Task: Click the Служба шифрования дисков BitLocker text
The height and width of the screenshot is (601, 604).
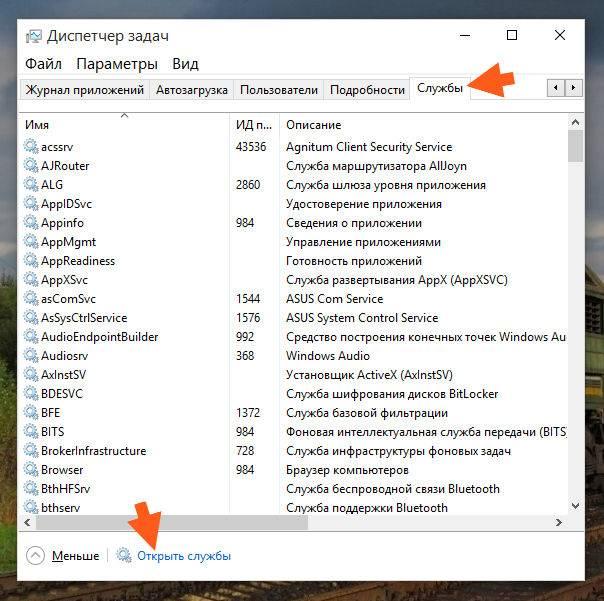Action: point(392,394)
